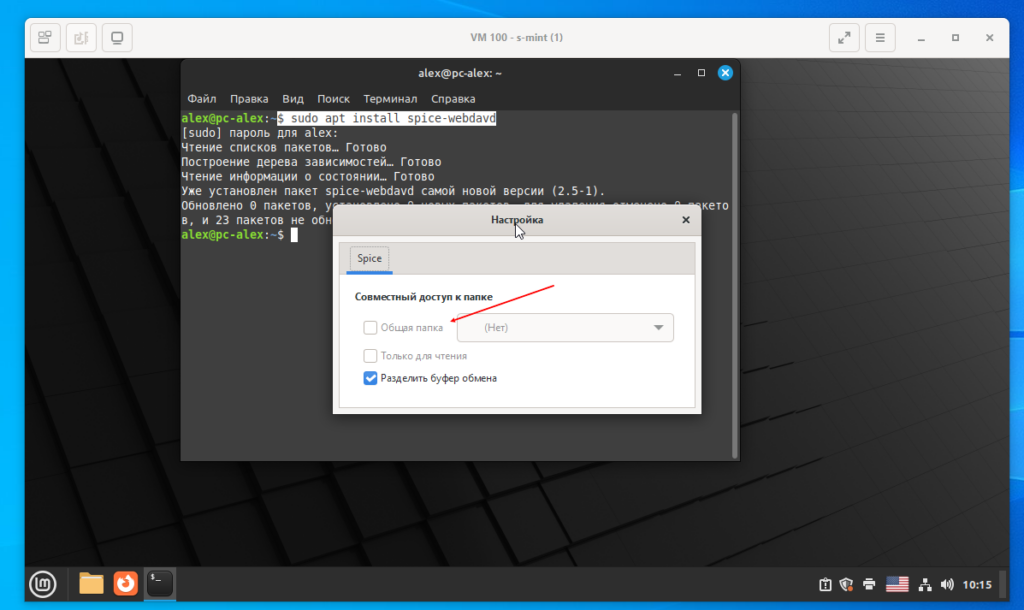The image size is (1024, 610).
Task: Click the printer tray icon
Action: coord(869,585)
